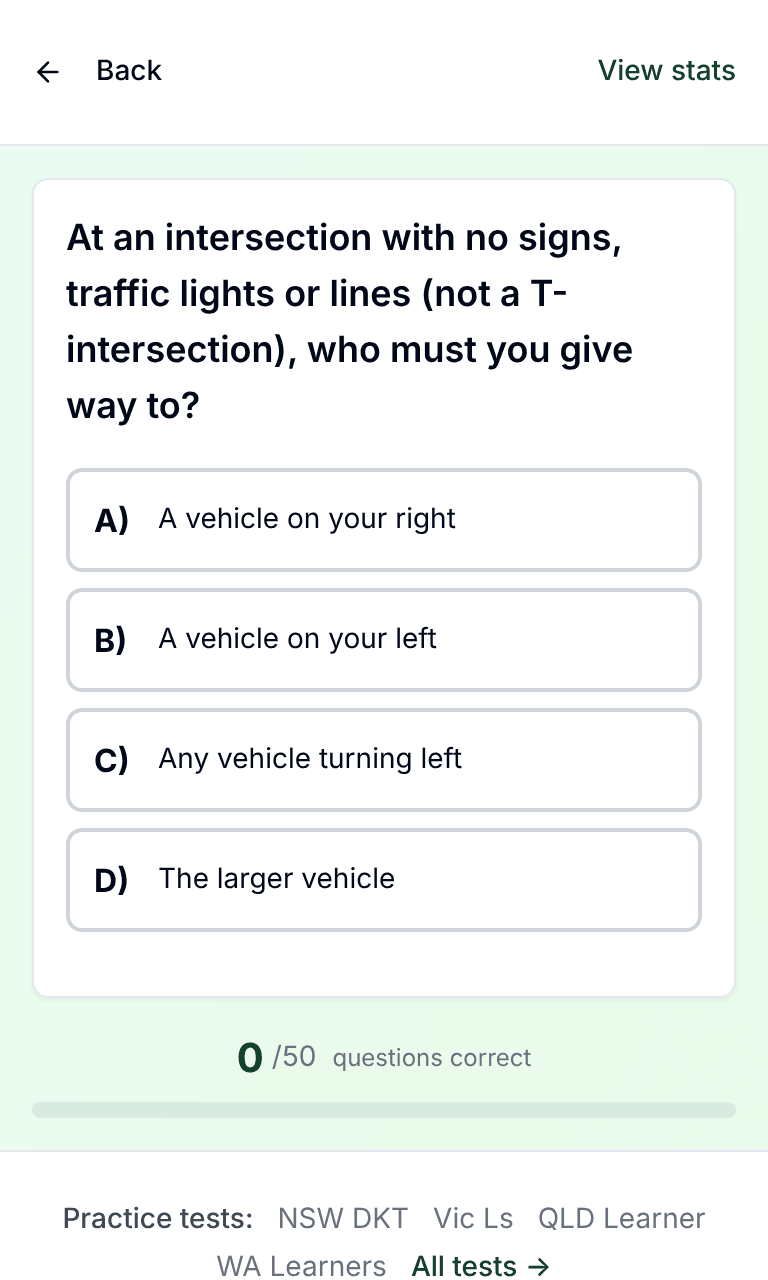768x1280 pixels.
Task: Go to QLD Learner practice test
Action: (x=622, y=1218)
